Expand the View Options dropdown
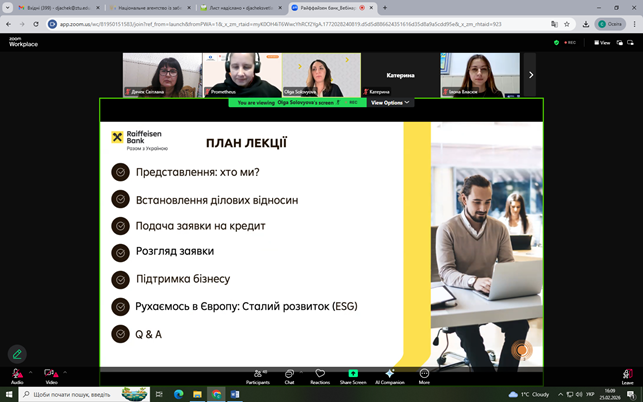The image size is (643, 402). (x=391, y=102)
